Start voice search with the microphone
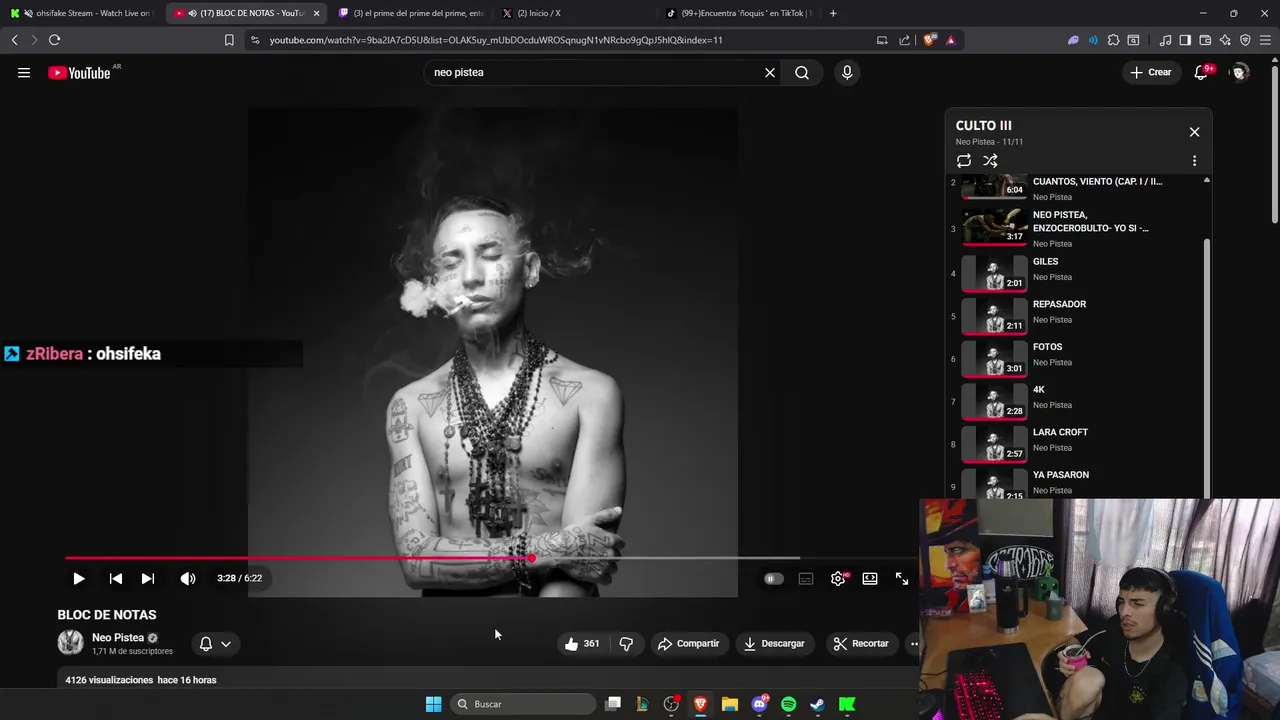This screenshot has height=720, width=1280. tap(847, 72)
